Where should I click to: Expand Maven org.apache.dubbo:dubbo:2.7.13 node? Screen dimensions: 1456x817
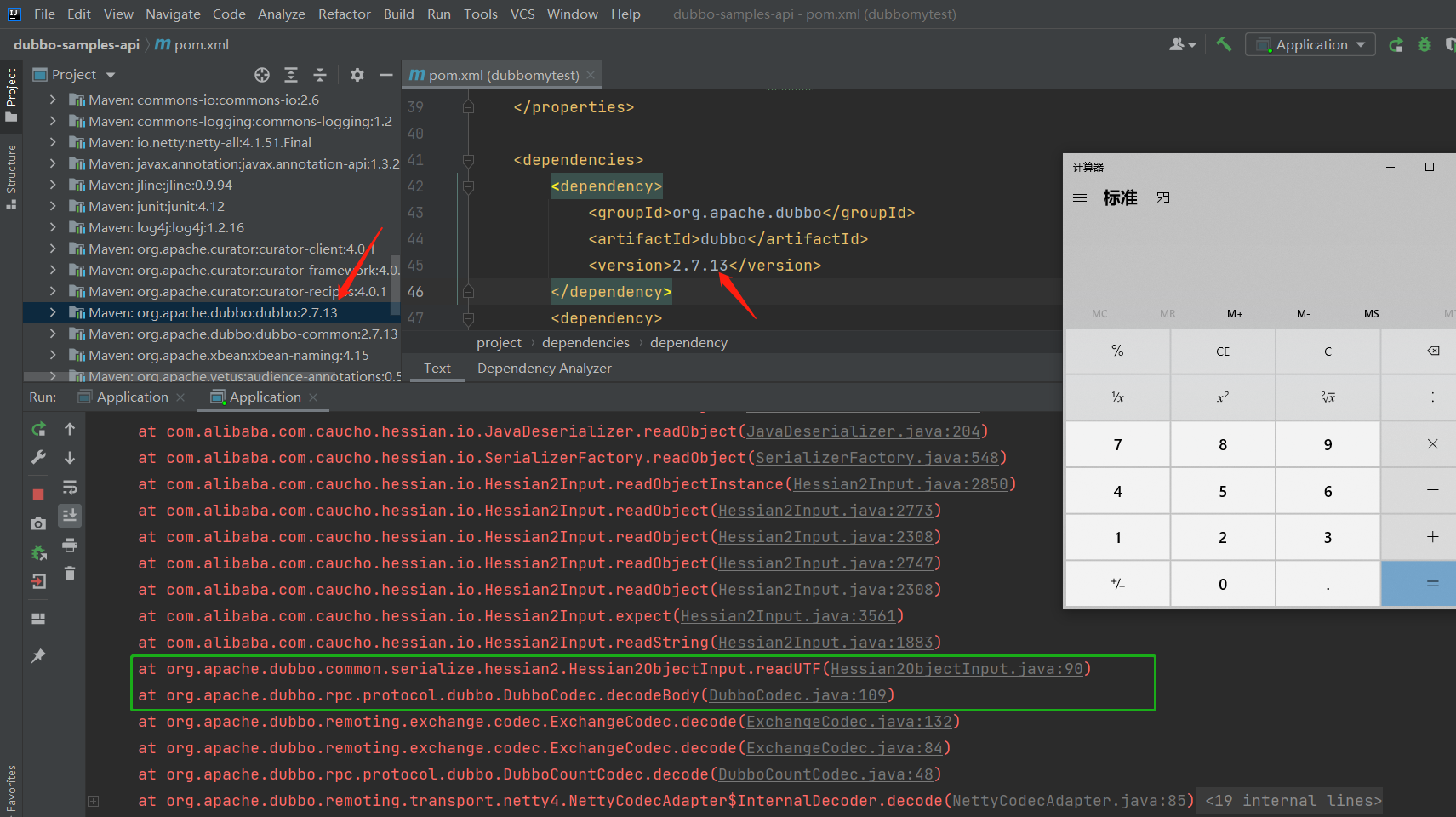(53, 312)
